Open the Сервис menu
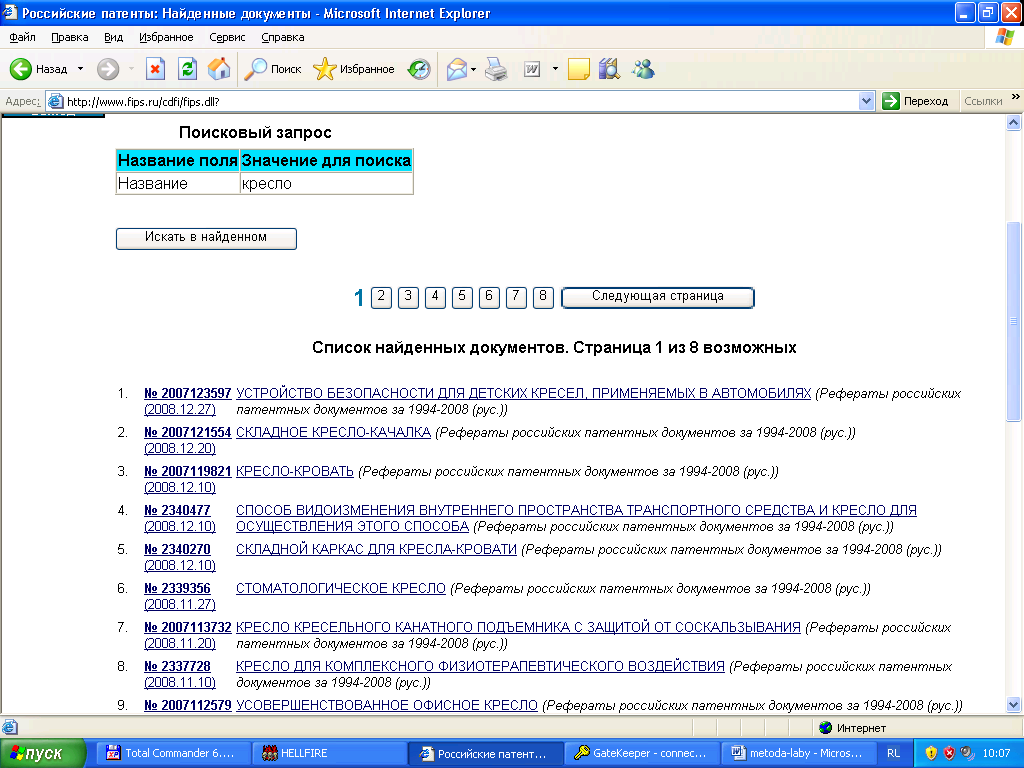Screen dimensions: 1024x768 (227, 37)
